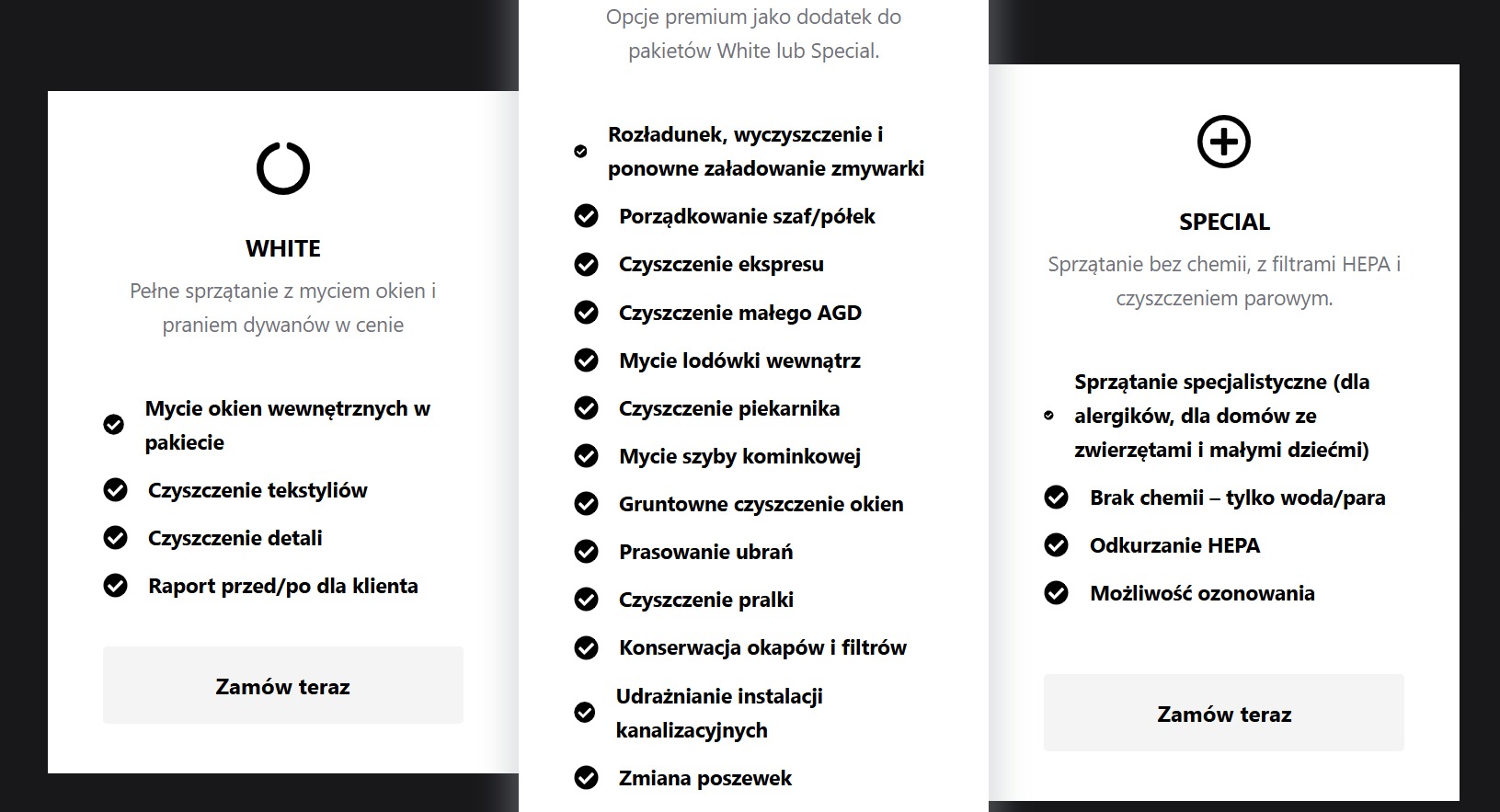Image resolution: width=1500 pixels, height=812 pixels.
Task: Click checkmark next to Prasowanie ubrań
Action: tap(586, 552)
